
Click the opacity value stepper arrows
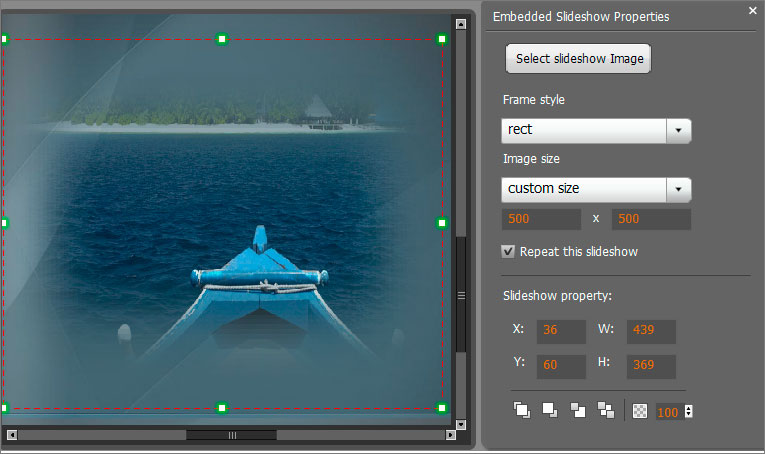[688, 410]
